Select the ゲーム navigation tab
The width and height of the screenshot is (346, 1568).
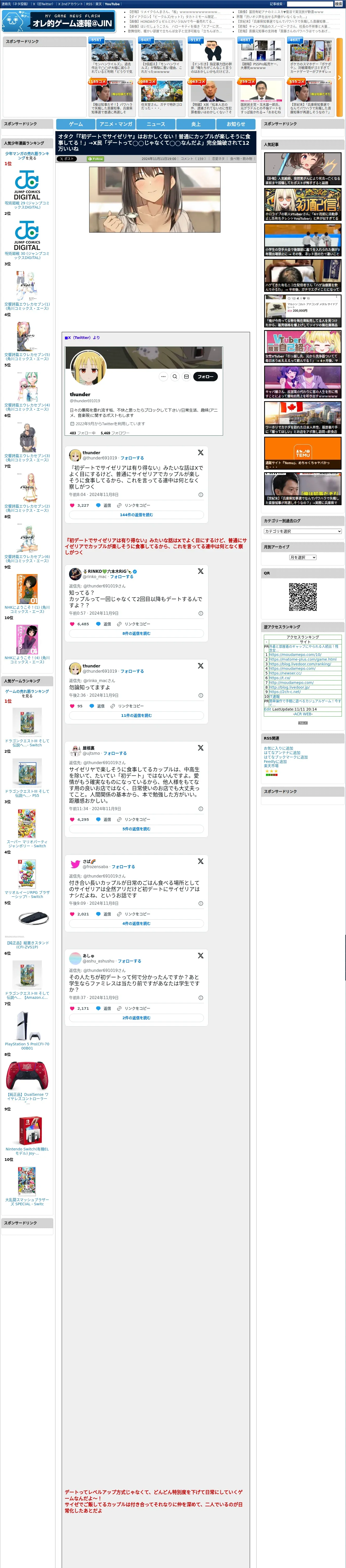tap(76, 124)
